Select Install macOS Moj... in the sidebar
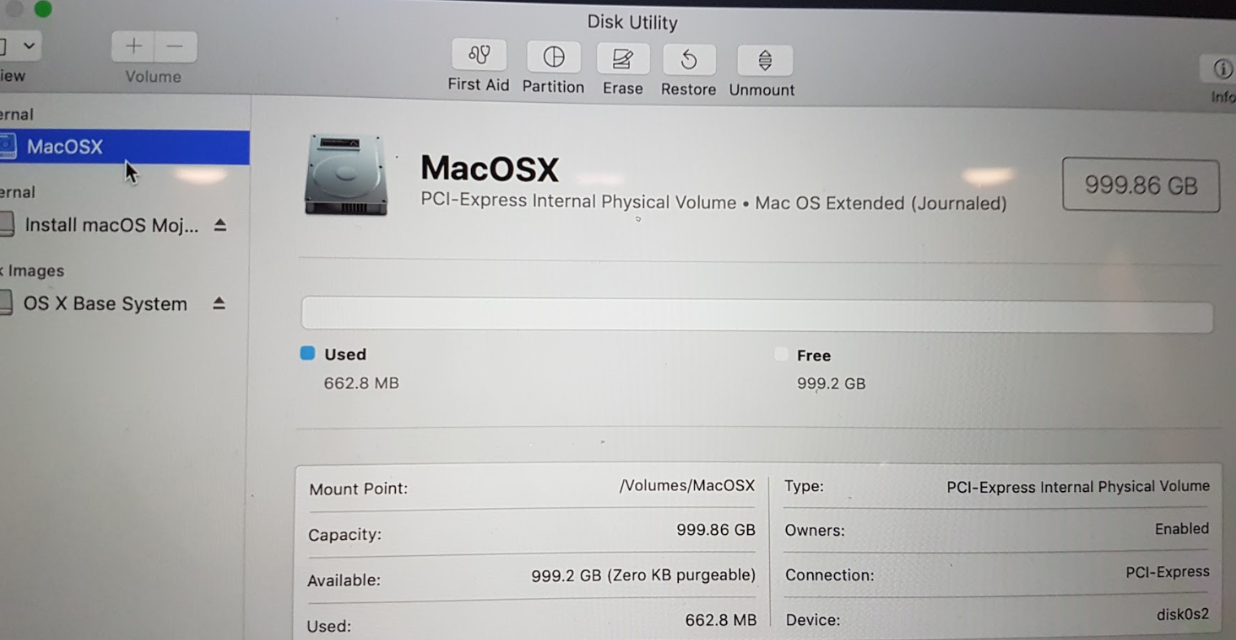 pos(112,225)
